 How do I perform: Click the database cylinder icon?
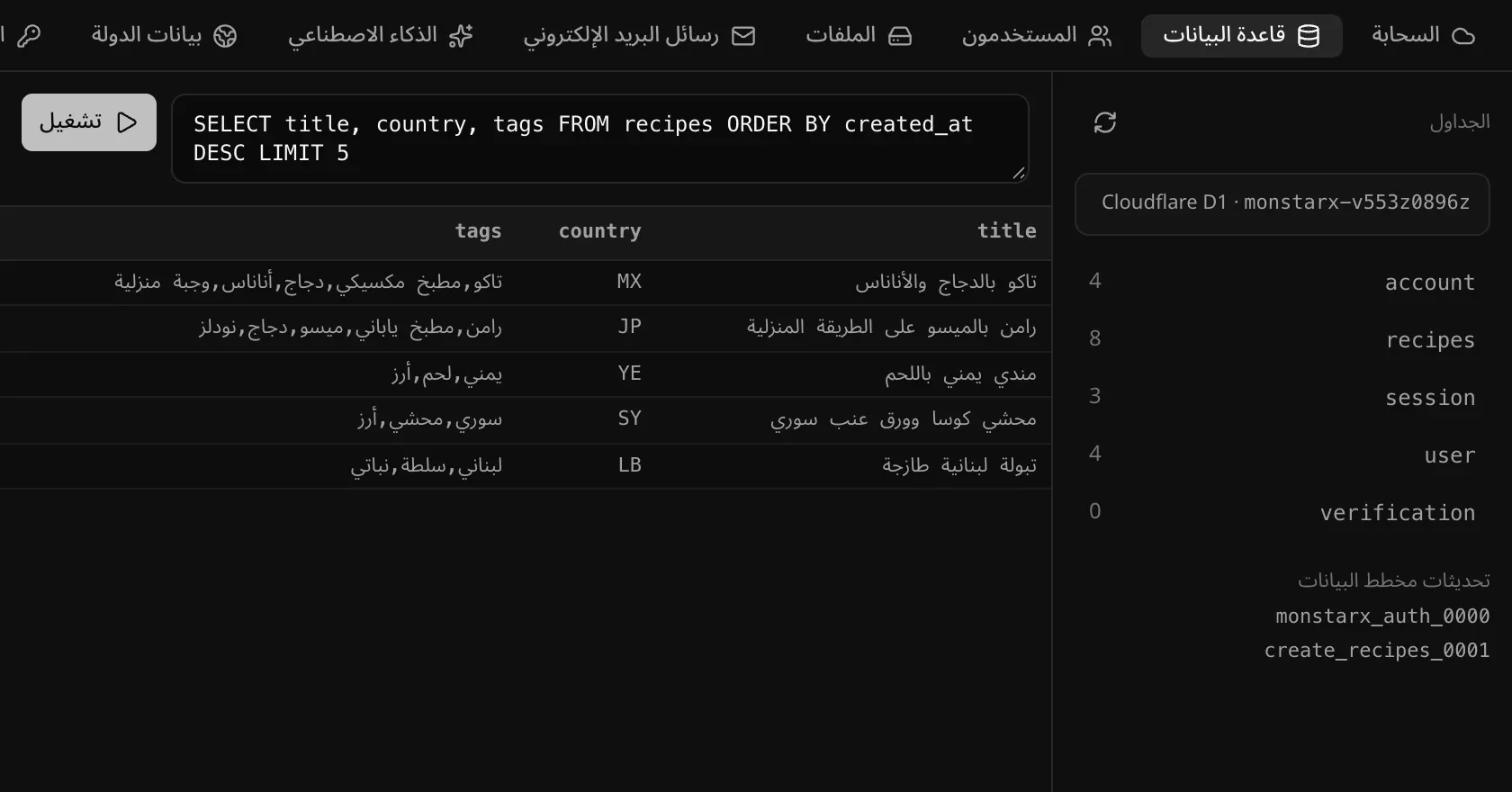(1309, 36)
